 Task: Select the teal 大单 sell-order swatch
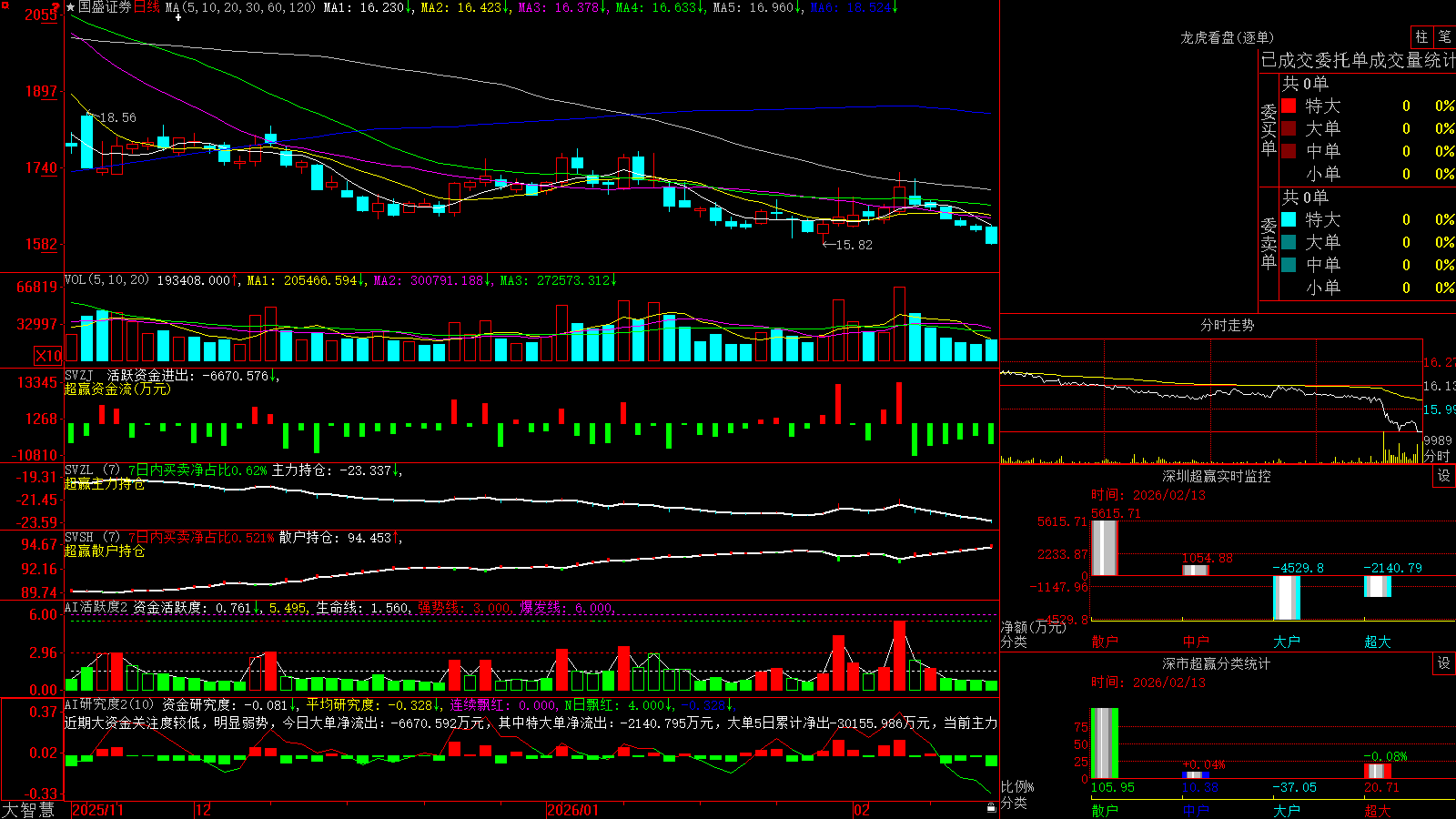pyautogui.click(x=1289, y=242)
